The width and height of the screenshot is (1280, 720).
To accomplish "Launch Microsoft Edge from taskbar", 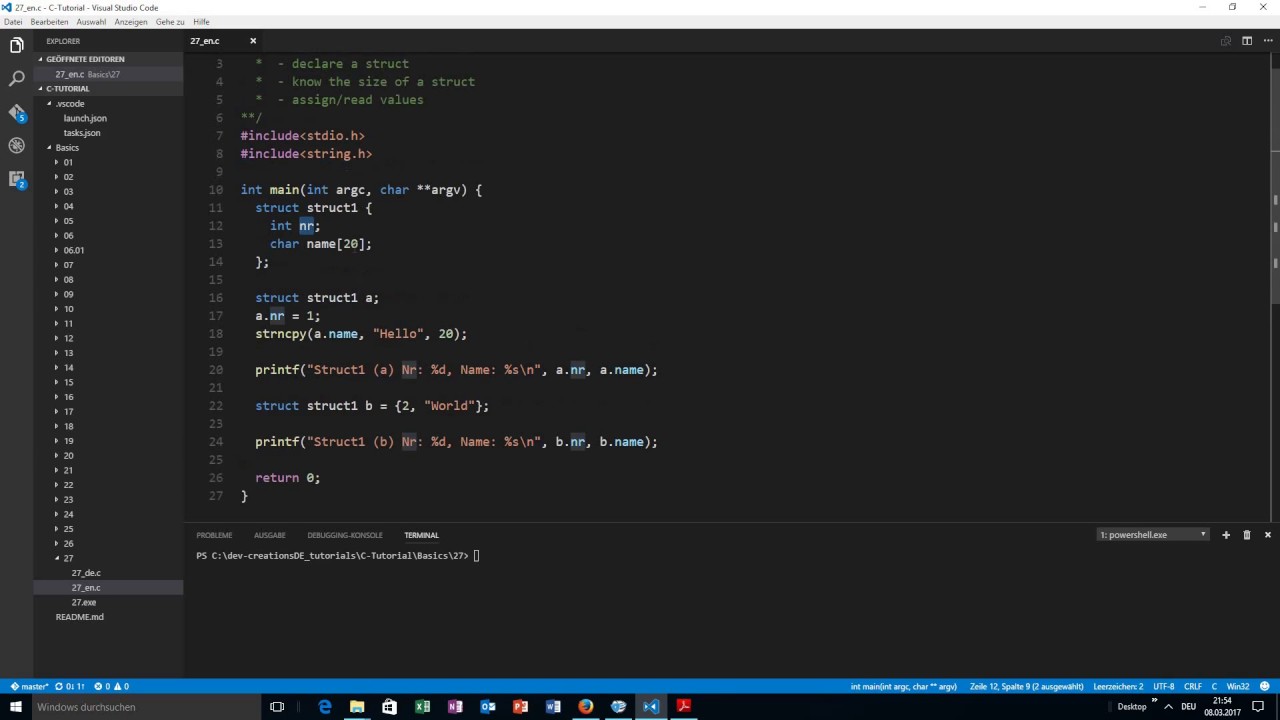I will [x=324, y=706].
